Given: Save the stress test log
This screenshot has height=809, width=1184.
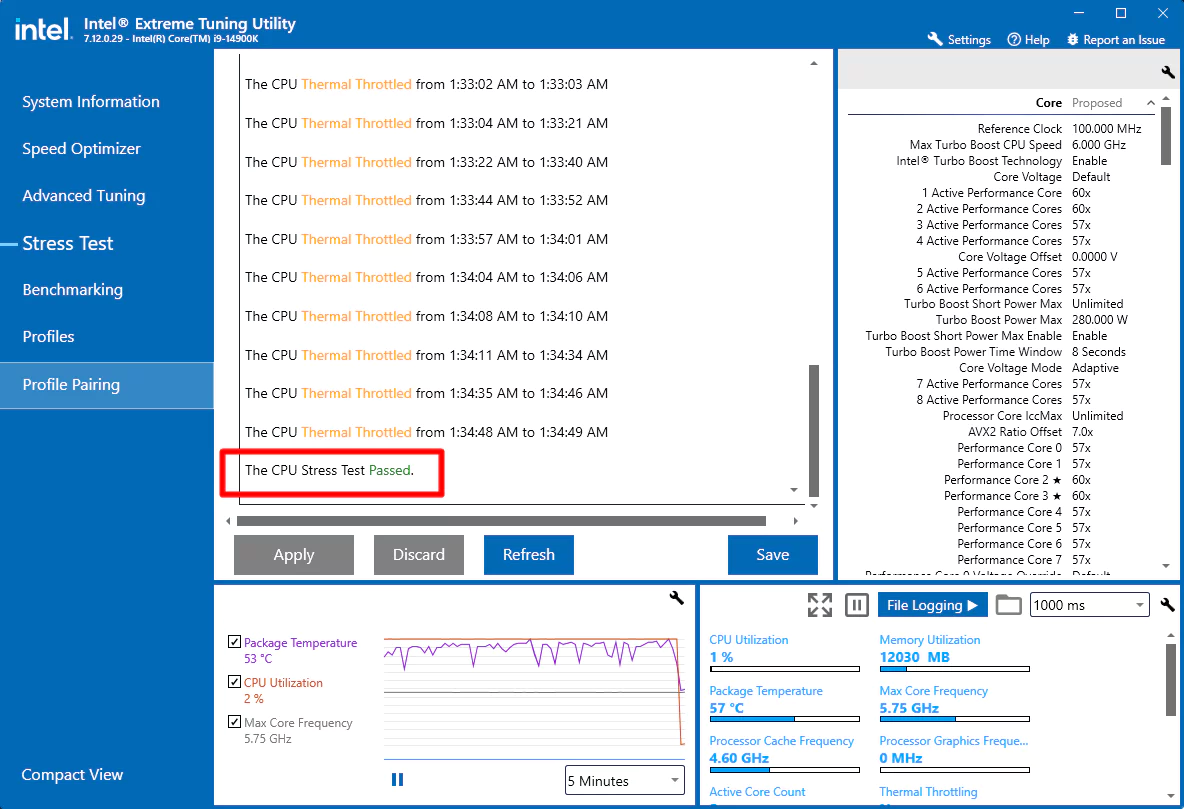Looking at the screenshot, I should click(772, 554).
